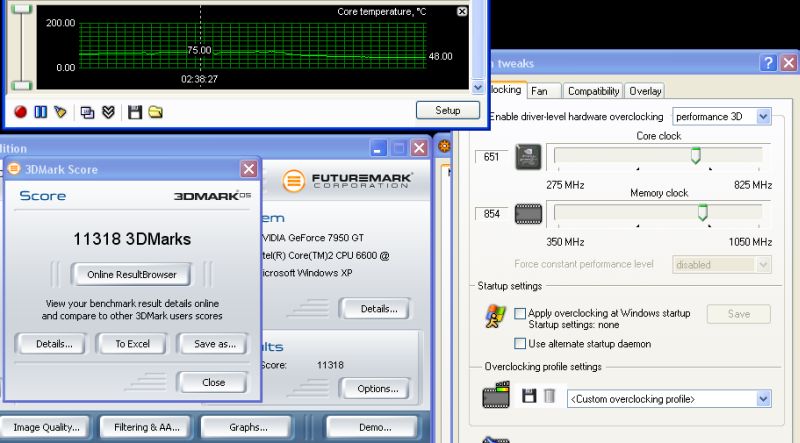Click the memory chip icon
This screenshot has width=800, height=443.
[x=528, y=214]
